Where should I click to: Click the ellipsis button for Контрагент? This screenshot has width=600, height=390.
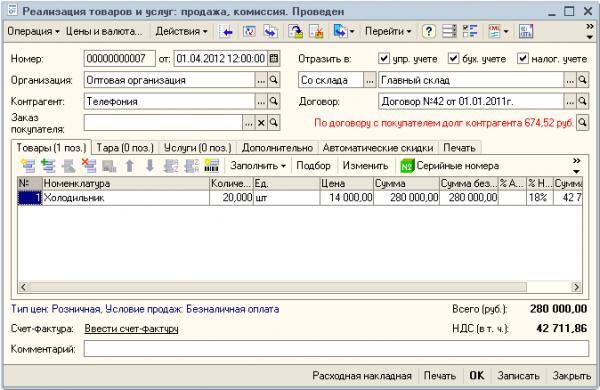pyautogui.click(x=261, y=101)
